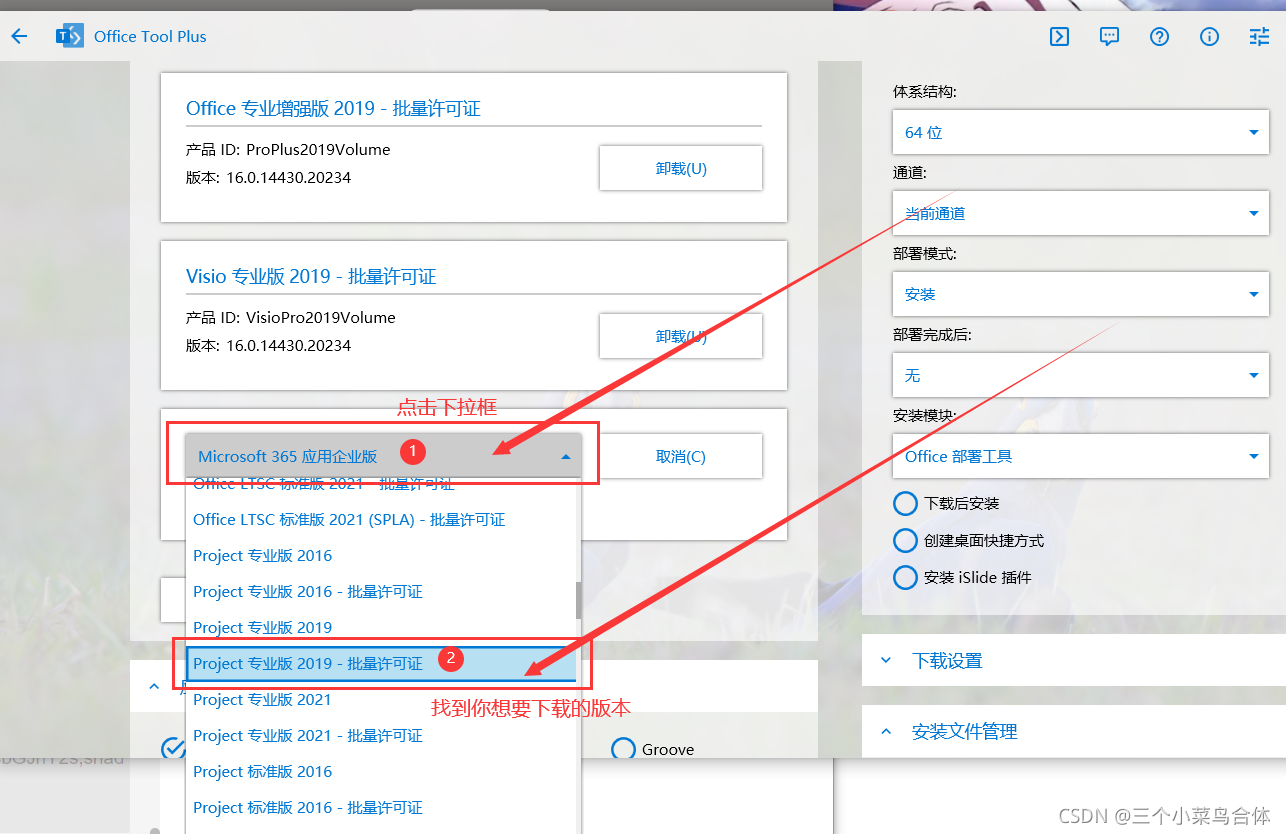Select Project 专业版 2019 - 批量许可证

tap(310, 663)
